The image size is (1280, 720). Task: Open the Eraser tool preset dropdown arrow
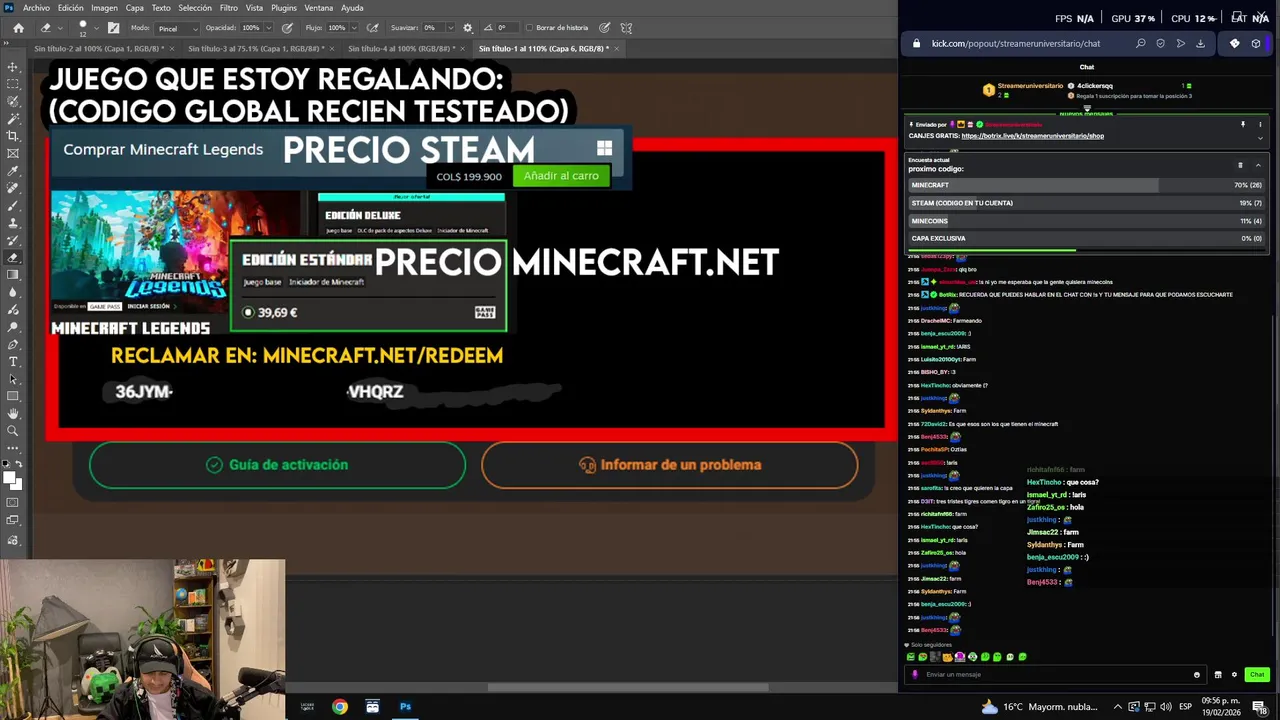pyautogui.click(x=59, y=28)
